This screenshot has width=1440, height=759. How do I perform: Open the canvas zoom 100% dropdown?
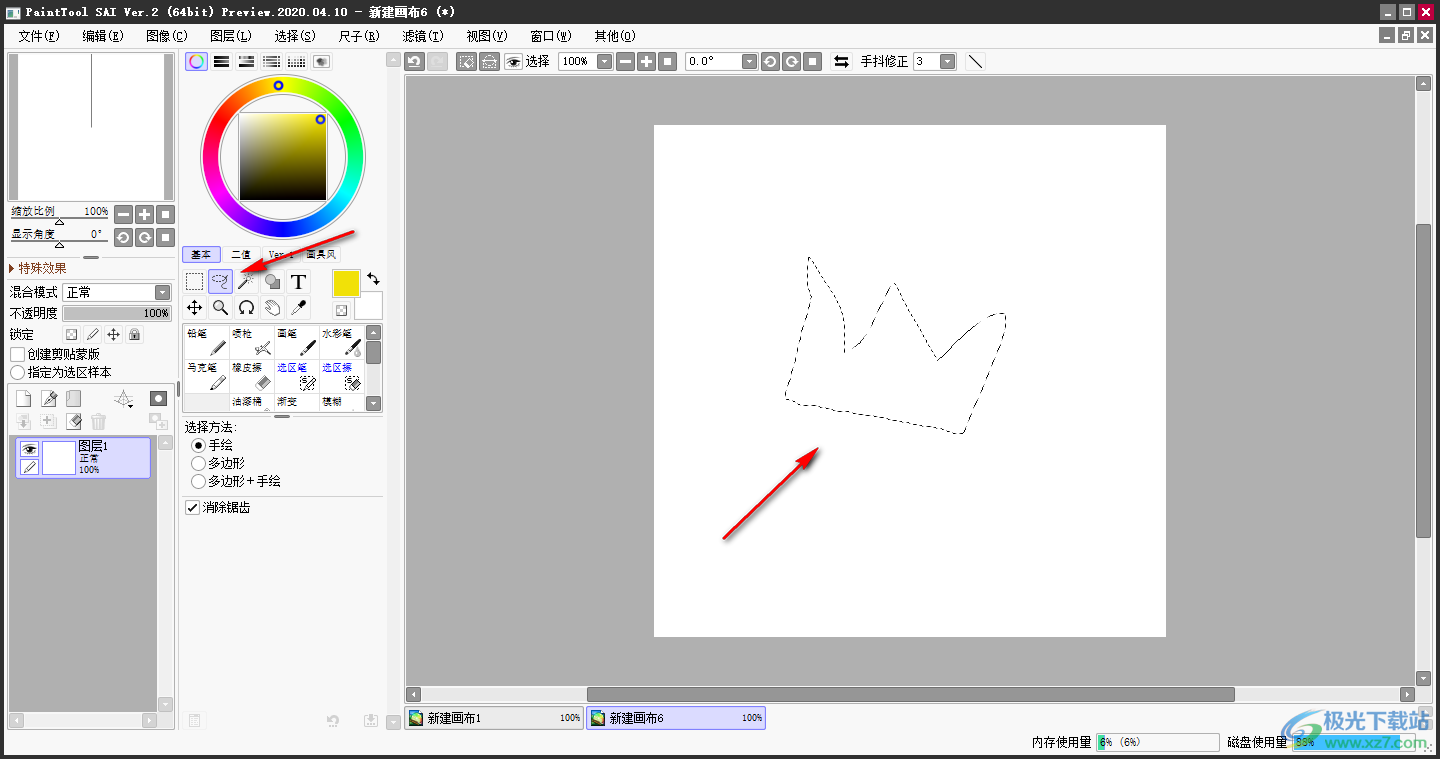click(604, 61)
